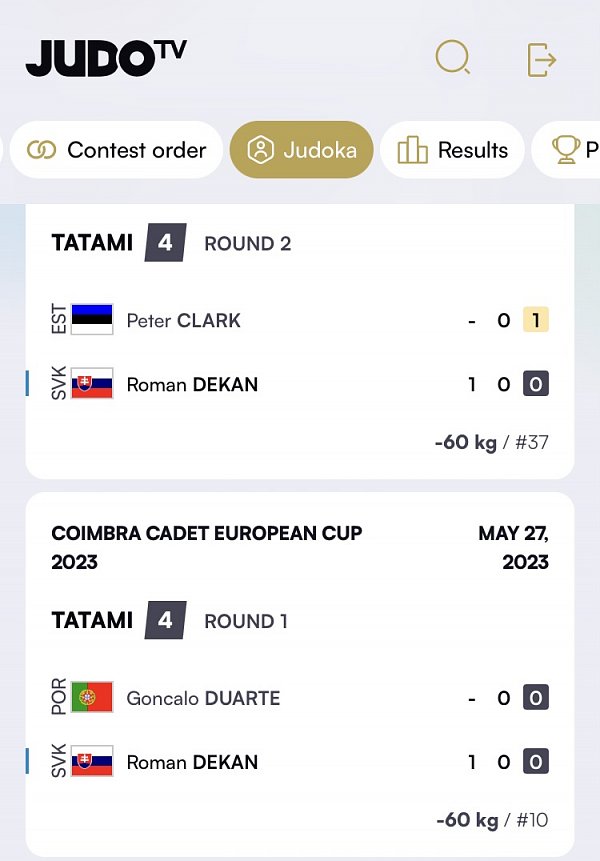Go to the JudoTV logo home
The image size is (600, 861).
[x=106, y=58]
